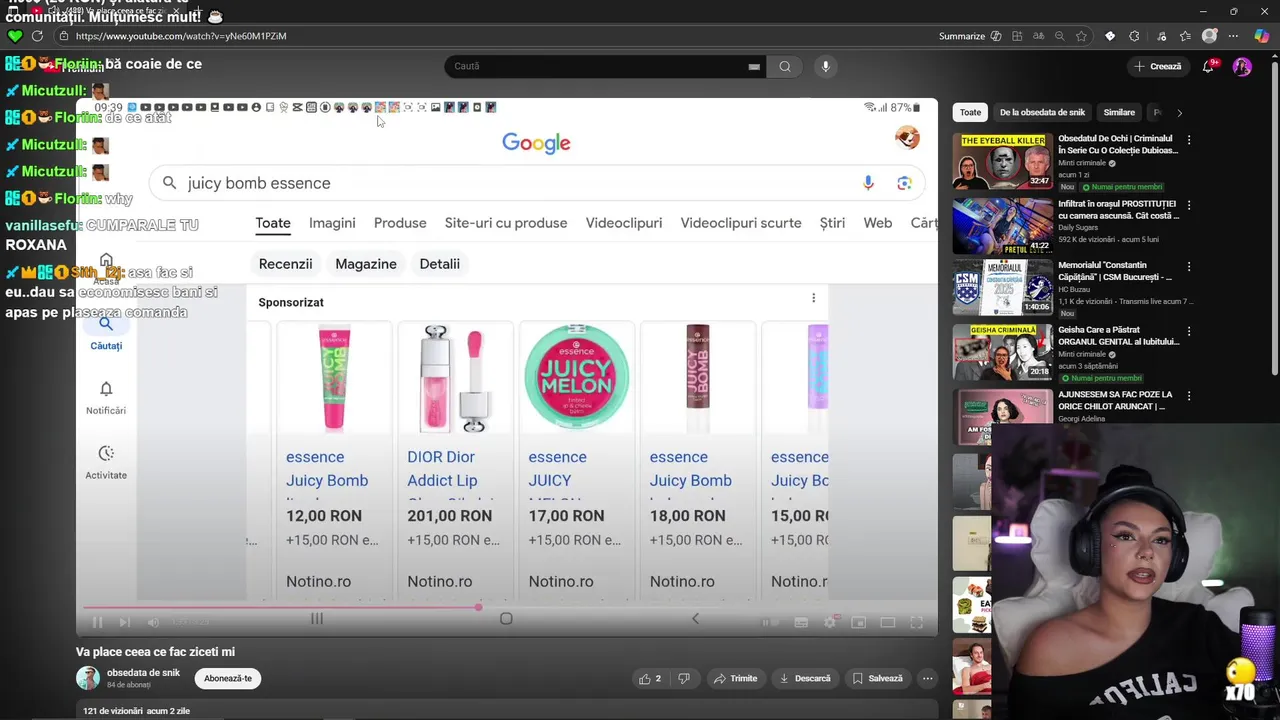This screenshot has width=1280, height=720.
Task: Open the obsedata de snik channel avatar
Action: point(88,678)
